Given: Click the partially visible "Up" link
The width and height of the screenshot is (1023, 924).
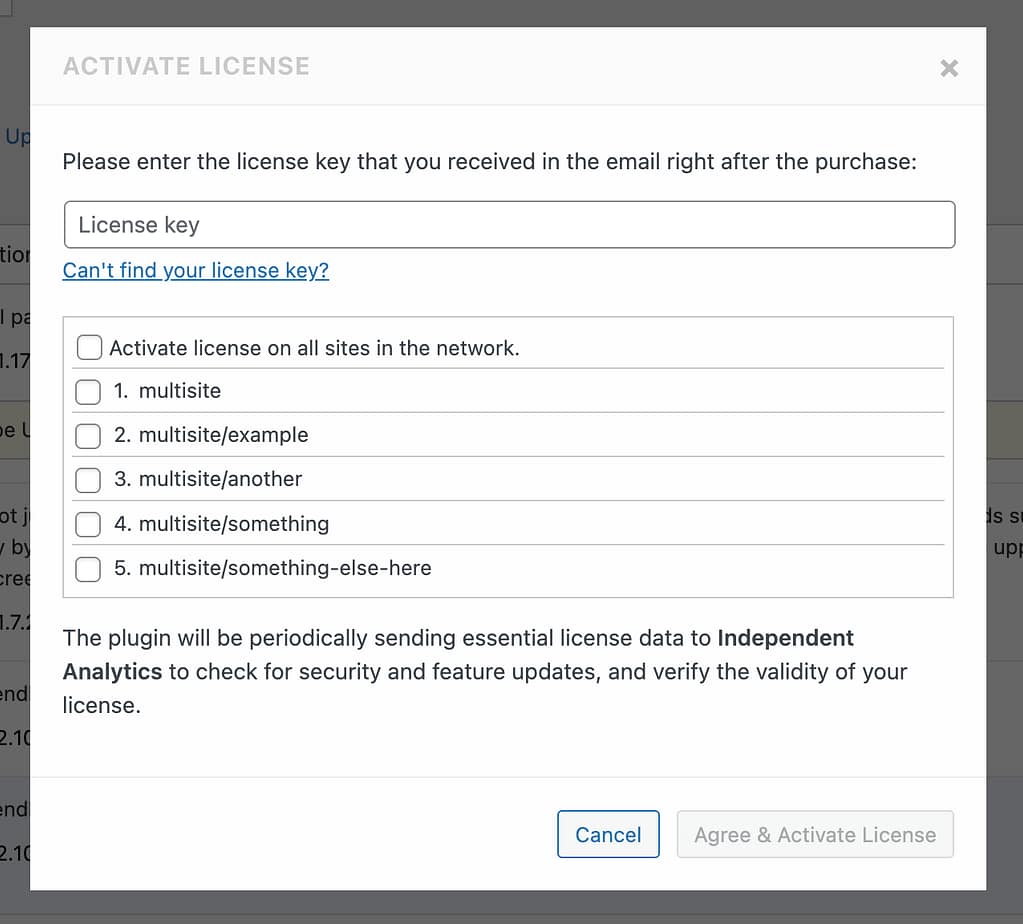Looking at the screenshot, I should 19,136.
